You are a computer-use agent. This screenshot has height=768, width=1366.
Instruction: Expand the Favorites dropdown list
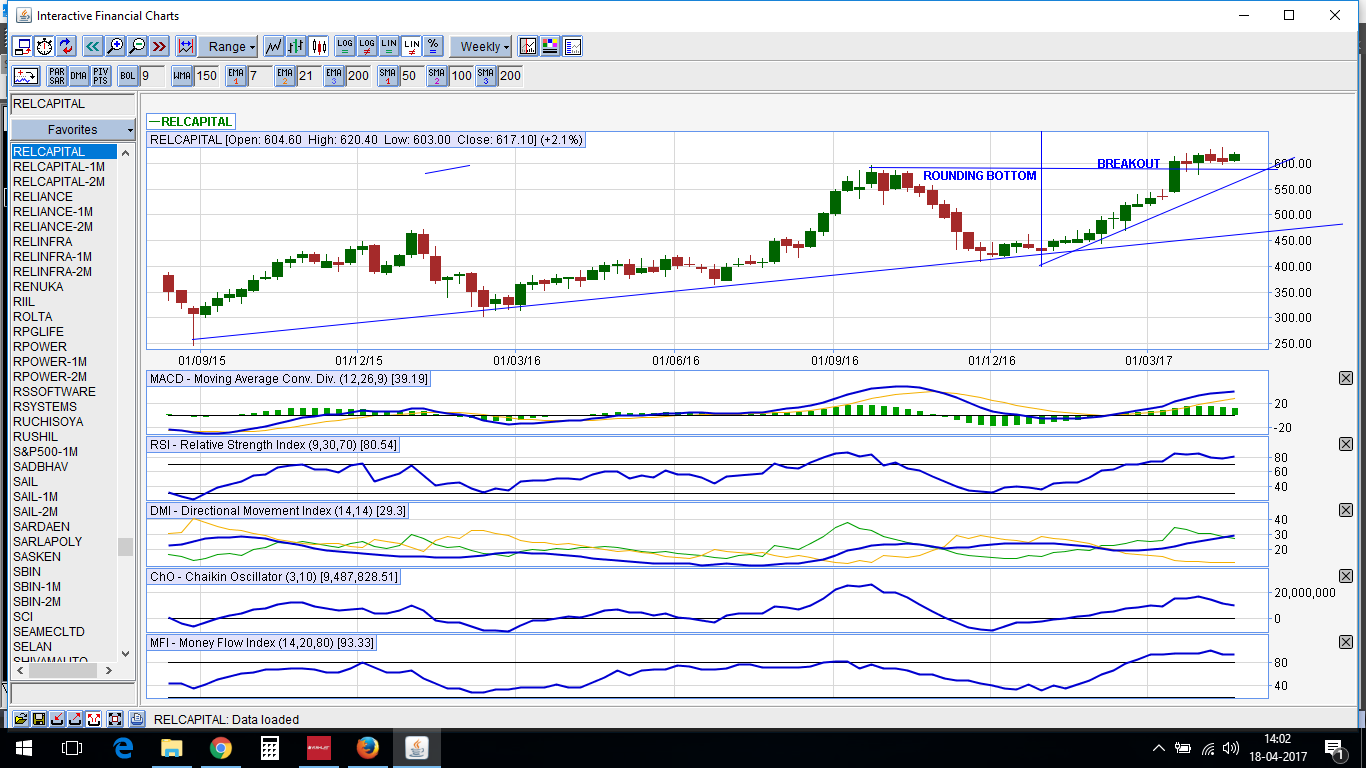(73, 130)
